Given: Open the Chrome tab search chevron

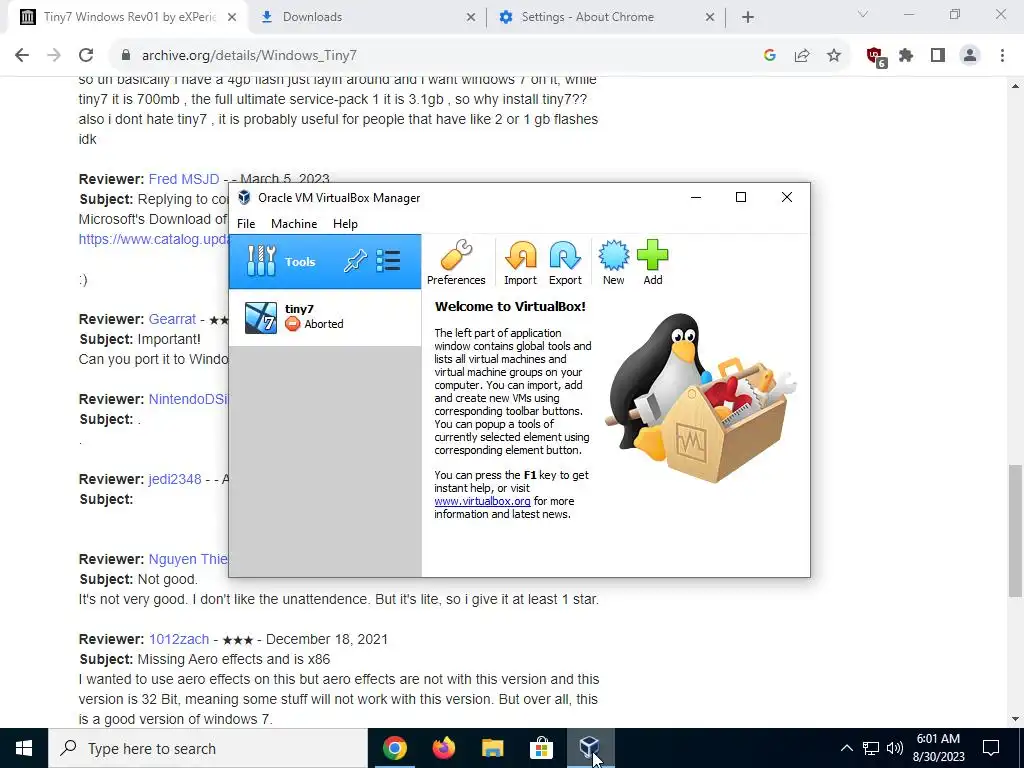Looking at the screenshot, I should [862, 14].
